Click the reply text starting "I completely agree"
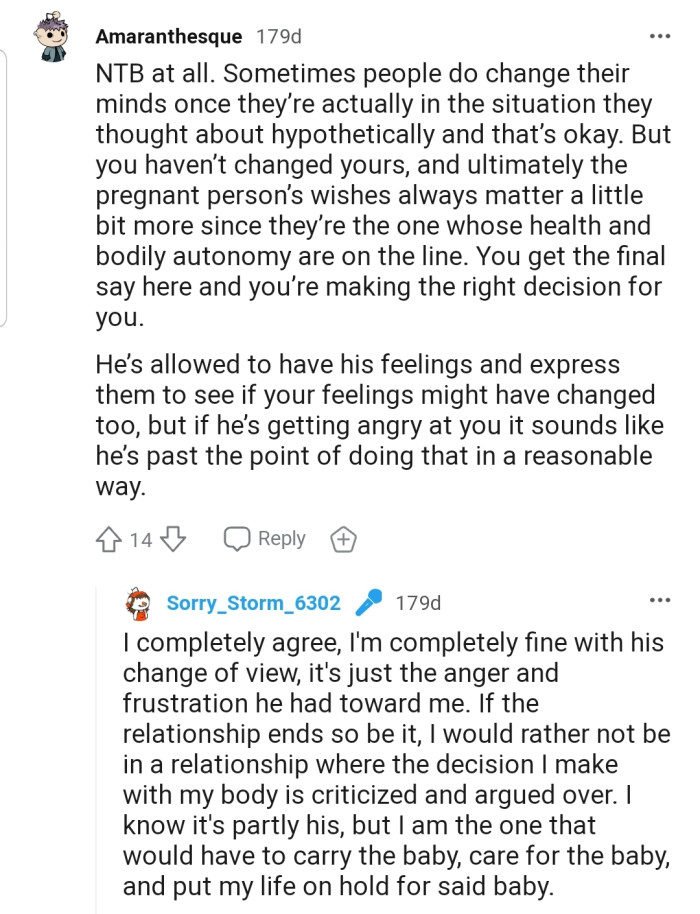Viewport: 700px width, 914px height. coord(396,761)
